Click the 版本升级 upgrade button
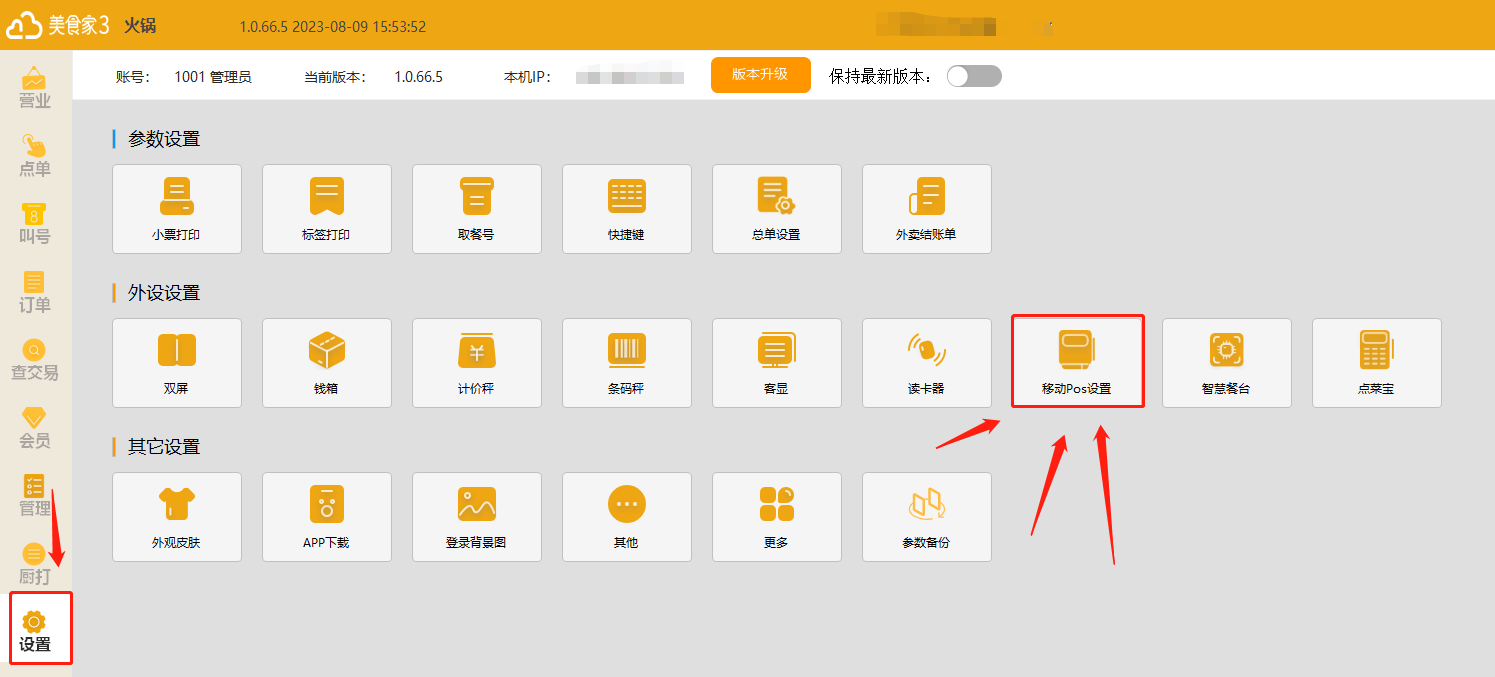Screen dimensions: 1495x677 (760, 75)
